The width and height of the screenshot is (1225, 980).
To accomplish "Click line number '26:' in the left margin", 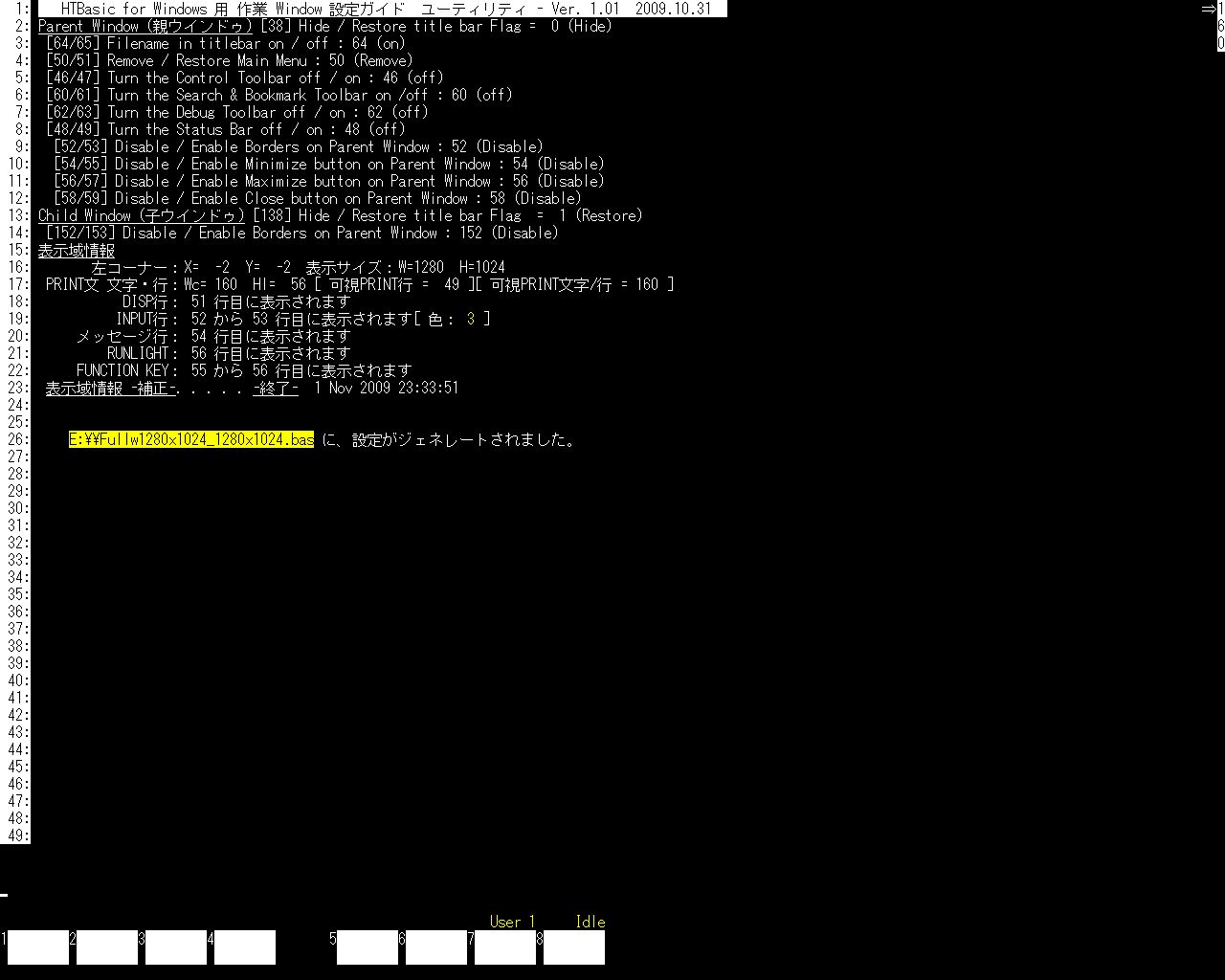I will coord(19,439).
